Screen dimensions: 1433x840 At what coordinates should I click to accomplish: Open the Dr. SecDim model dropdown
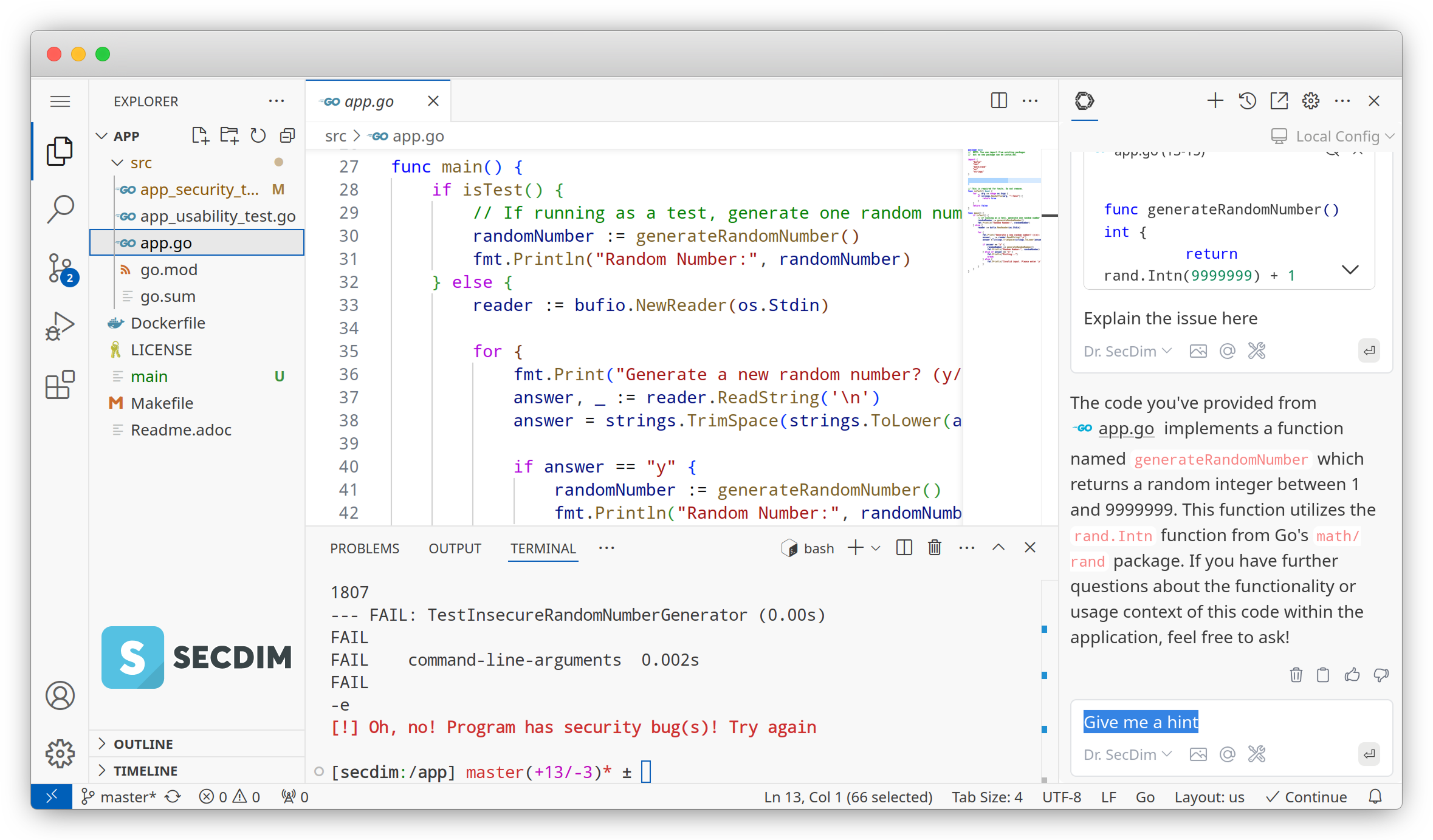1127,754
